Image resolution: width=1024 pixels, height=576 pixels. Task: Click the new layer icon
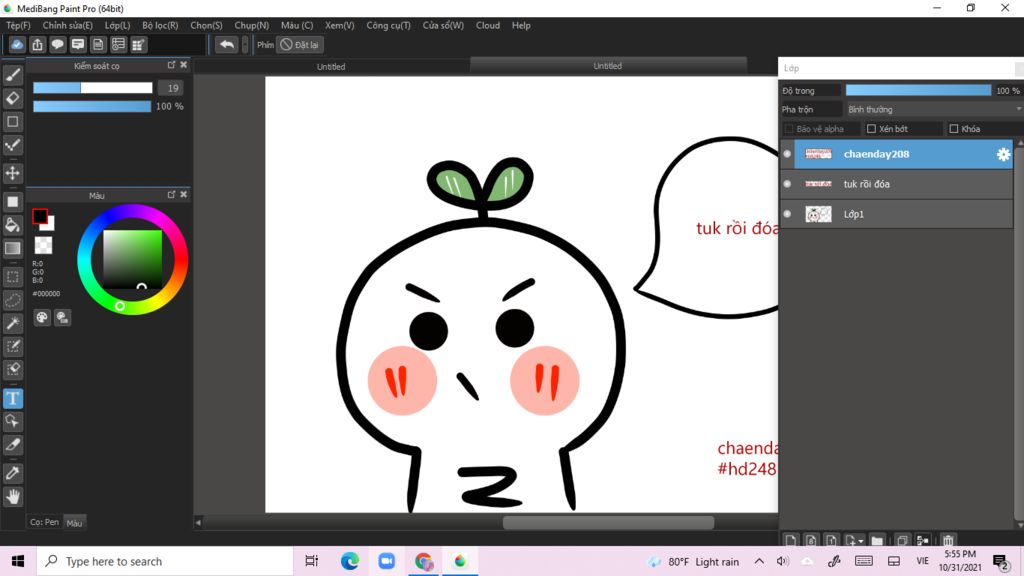[x=791, y=540]
